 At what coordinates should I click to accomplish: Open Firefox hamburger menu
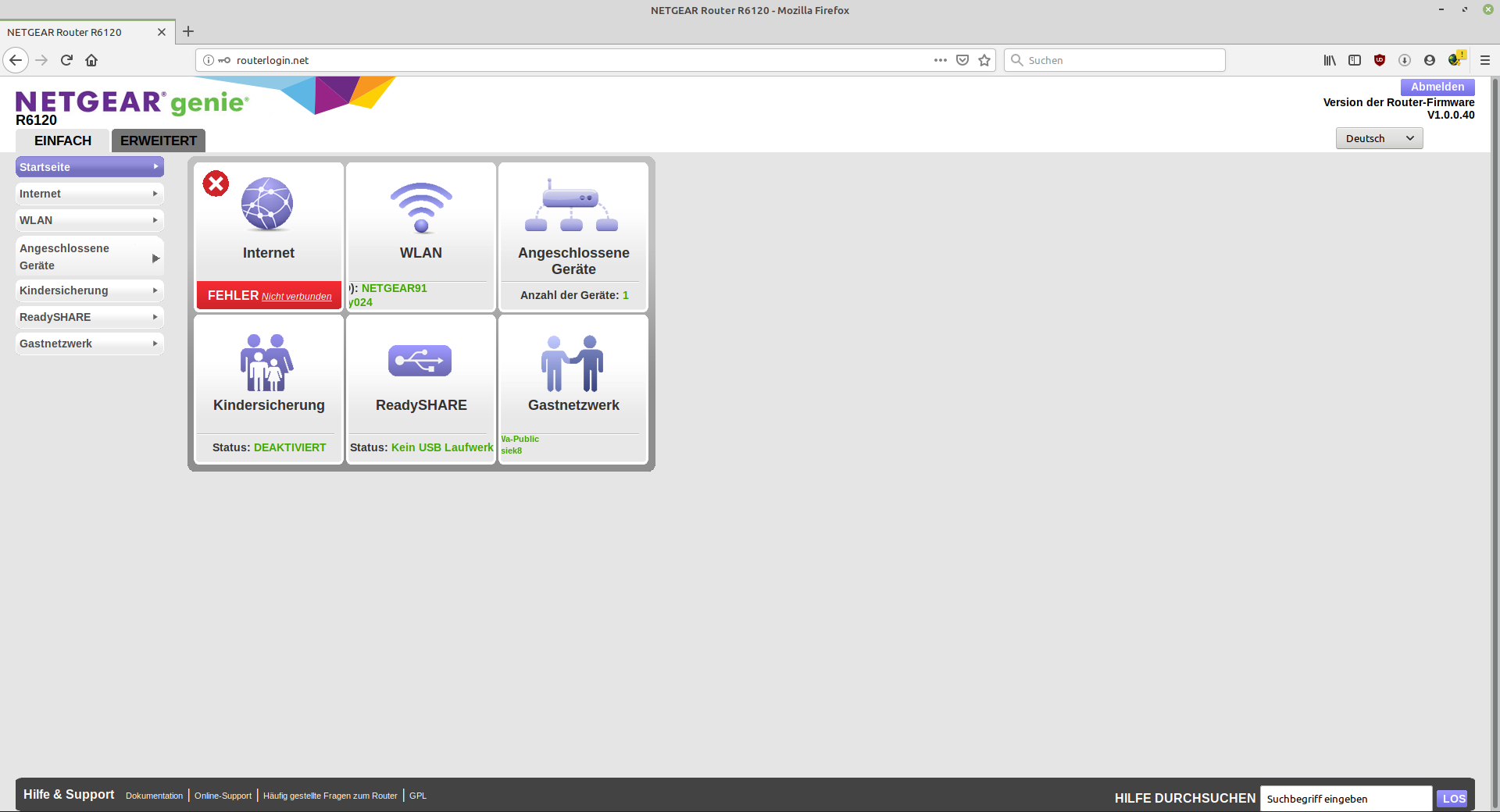click(1484, 60)
